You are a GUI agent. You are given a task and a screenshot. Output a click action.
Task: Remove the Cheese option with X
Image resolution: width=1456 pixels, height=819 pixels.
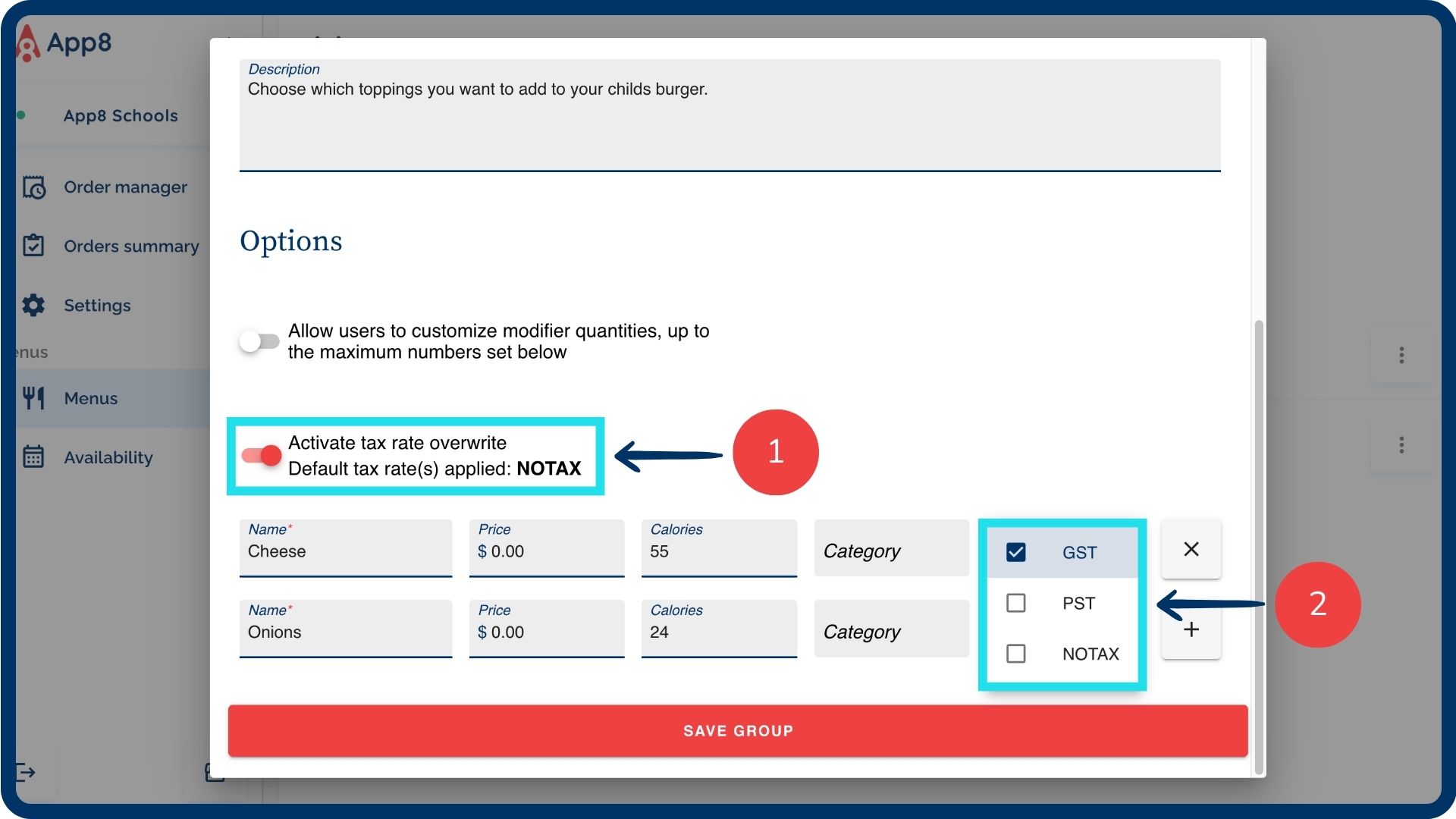(x=1191, y=549)
